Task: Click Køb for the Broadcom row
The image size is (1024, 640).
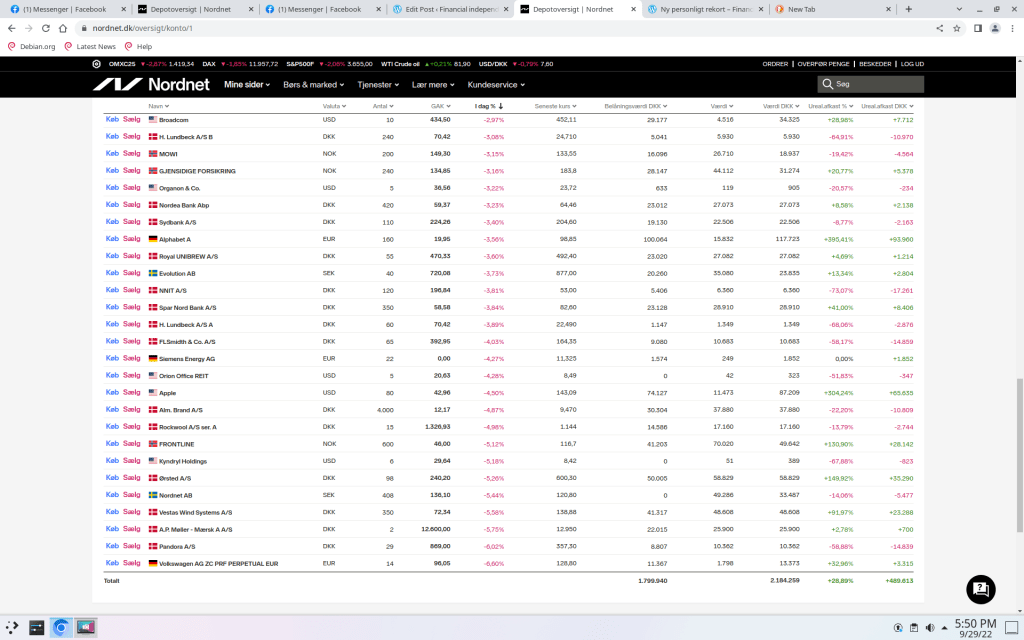Action: 112,120
